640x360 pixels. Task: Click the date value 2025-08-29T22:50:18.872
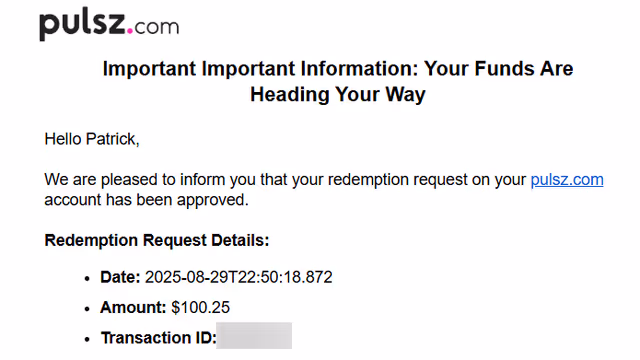point(239,278)
